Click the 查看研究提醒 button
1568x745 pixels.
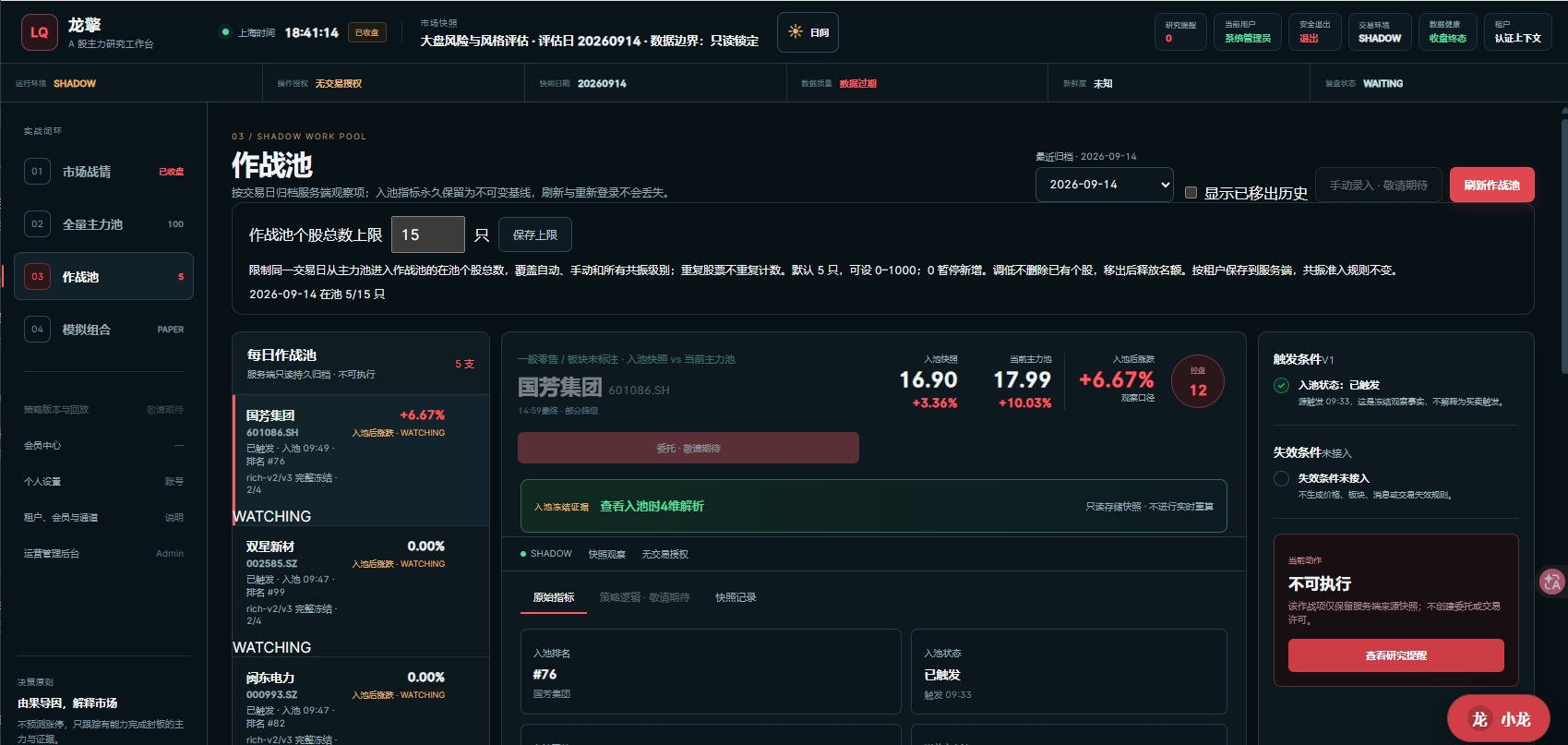(x=1395, y=655)
